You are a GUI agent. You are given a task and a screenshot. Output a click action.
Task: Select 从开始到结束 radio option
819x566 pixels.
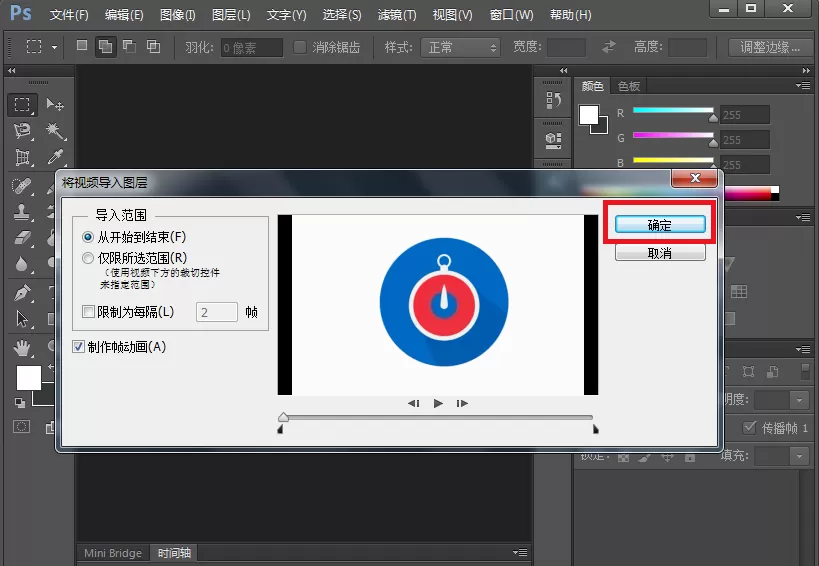pyautogui.click(x=134, y=237)
